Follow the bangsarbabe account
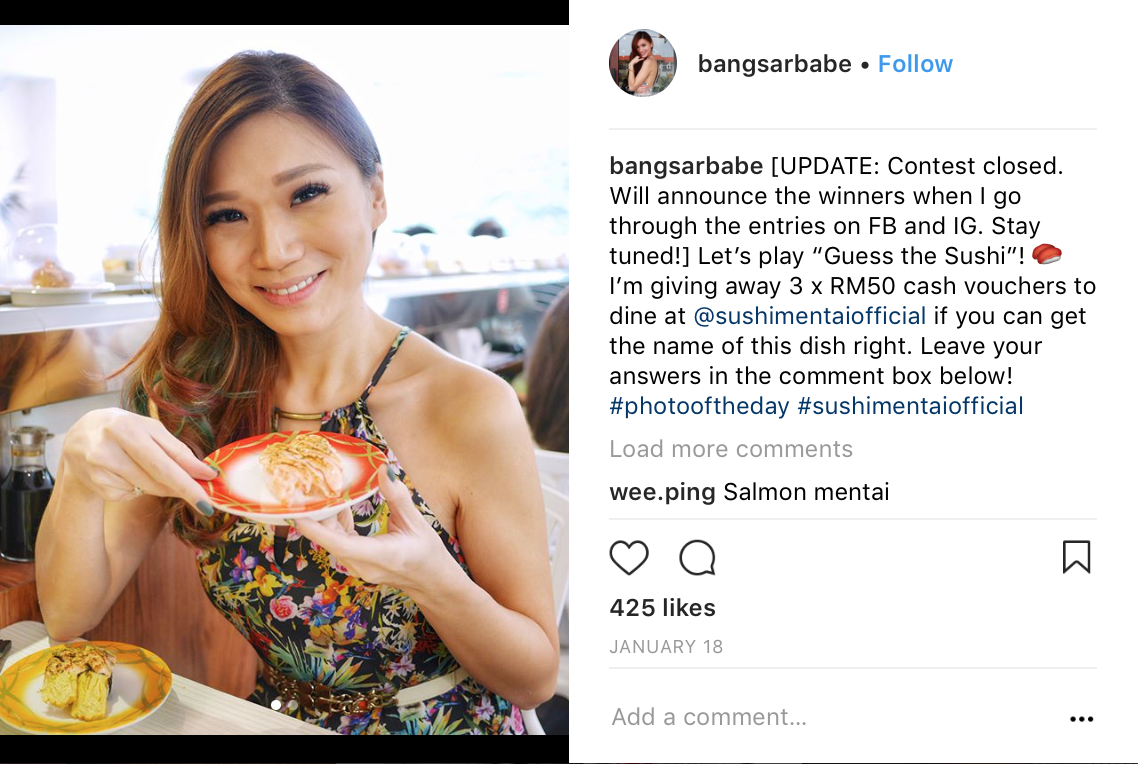 point(915,64)
